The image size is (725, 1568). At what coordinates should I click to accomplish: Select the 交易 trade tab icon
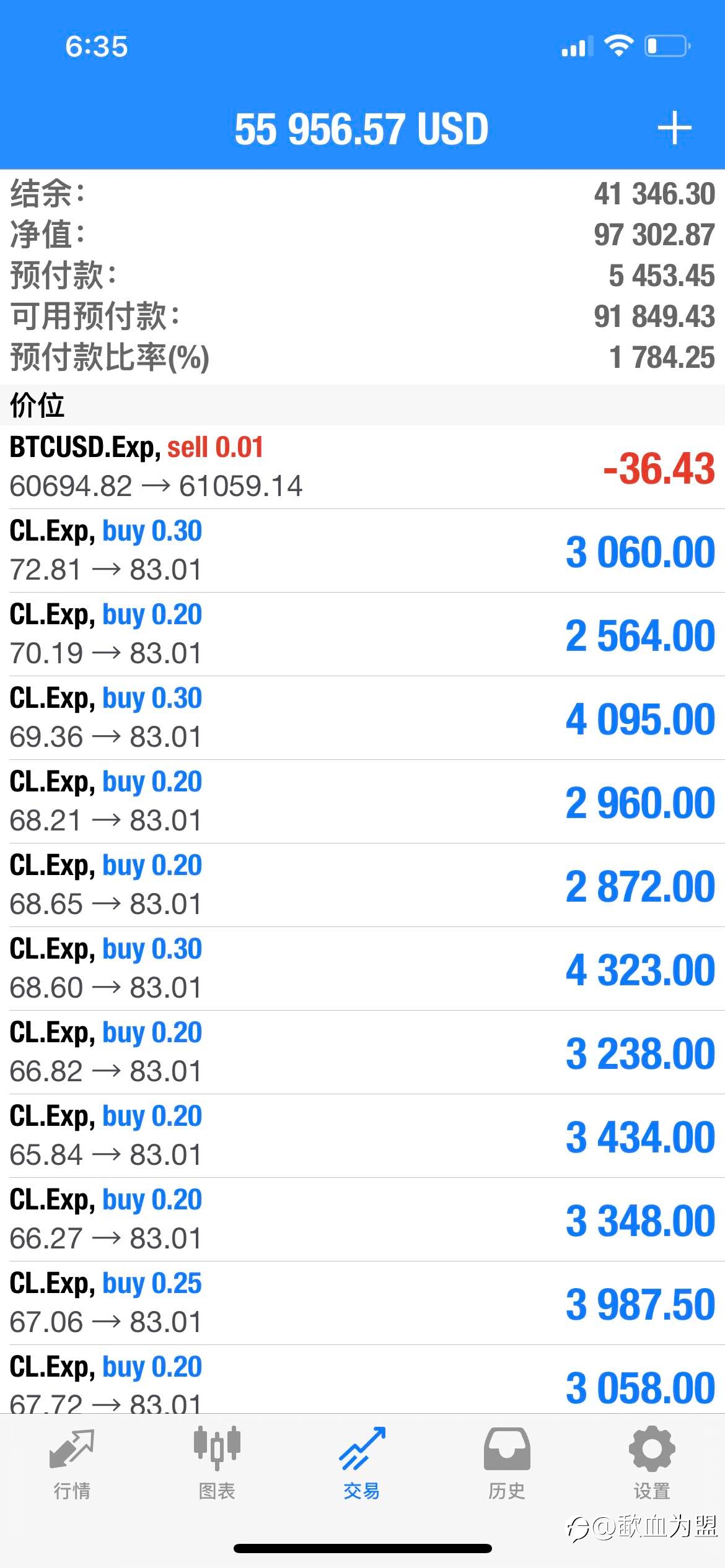(362, 1448)
